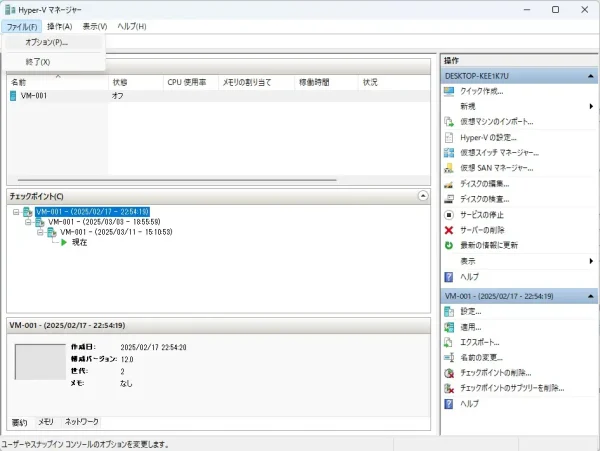The width and height of the screenshot is (600, 451).
Task: Click the Help icon in the DESKTOP-KEE1K7U section
Action: point(449,277)
